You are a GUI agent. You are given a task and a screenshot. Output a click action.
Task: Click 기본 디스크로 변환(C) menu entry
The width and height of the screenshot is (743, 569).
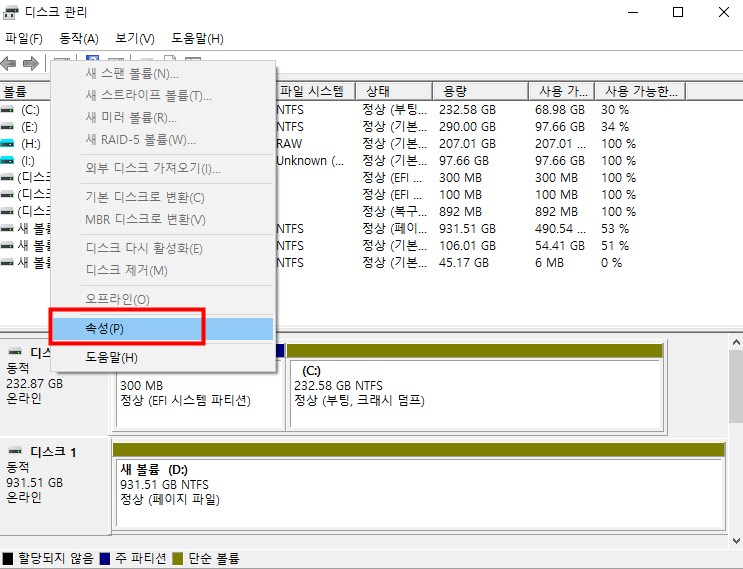(x=163, y=197)
